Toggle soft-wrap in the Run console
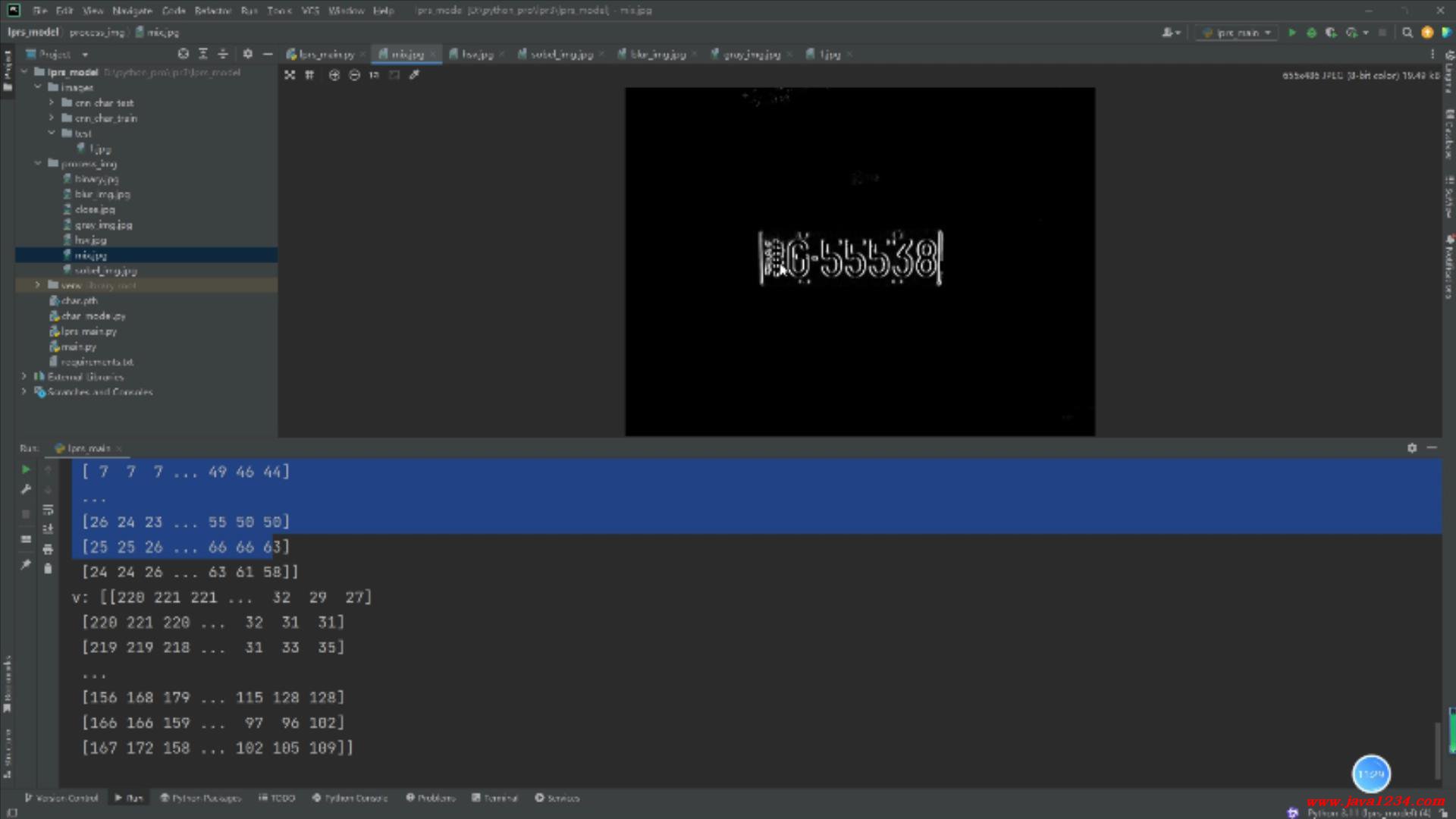The width and height of the screenshot is (1456, 819). point(48,510)
